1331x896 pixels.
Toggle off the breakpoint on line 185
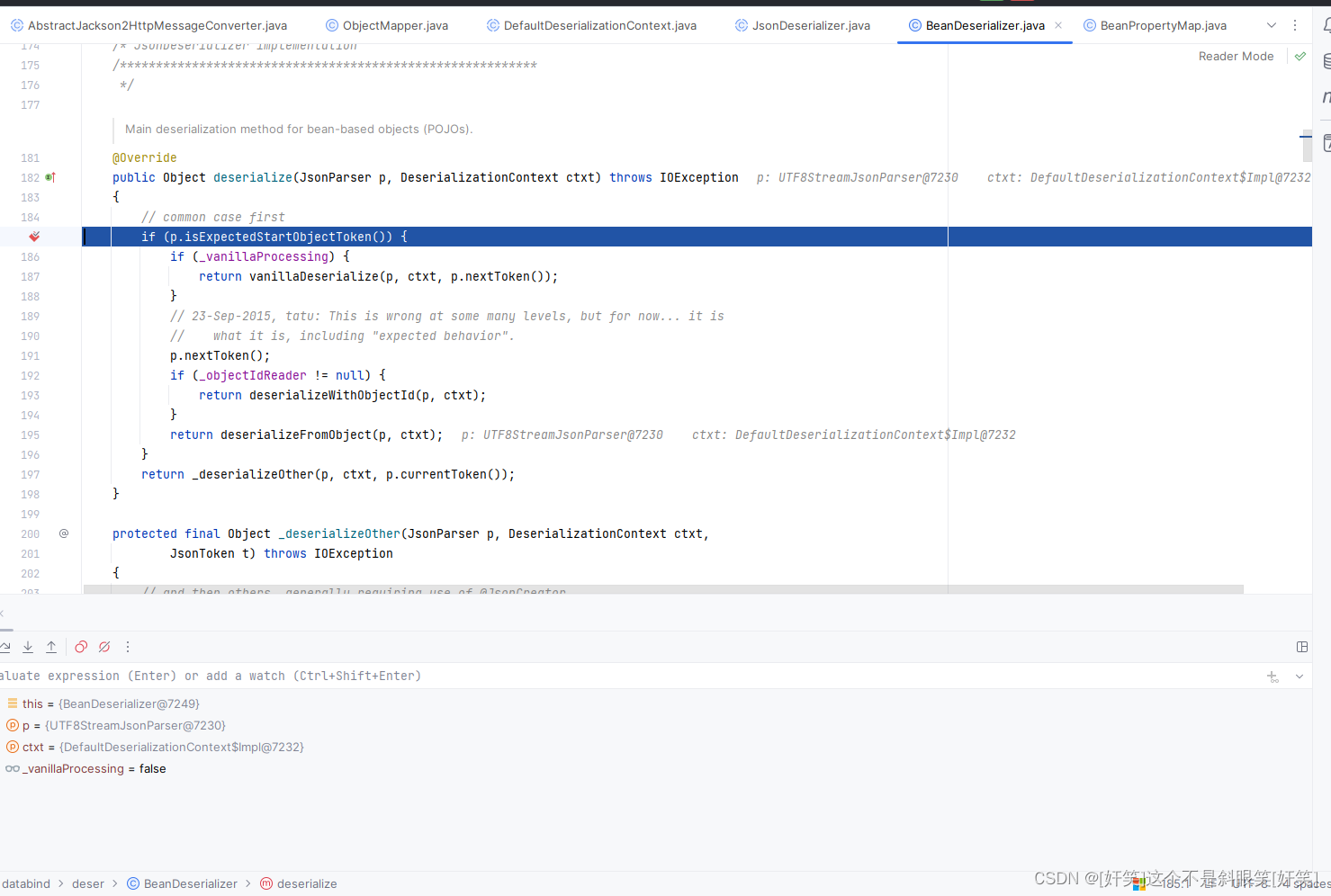pos(34,236)
